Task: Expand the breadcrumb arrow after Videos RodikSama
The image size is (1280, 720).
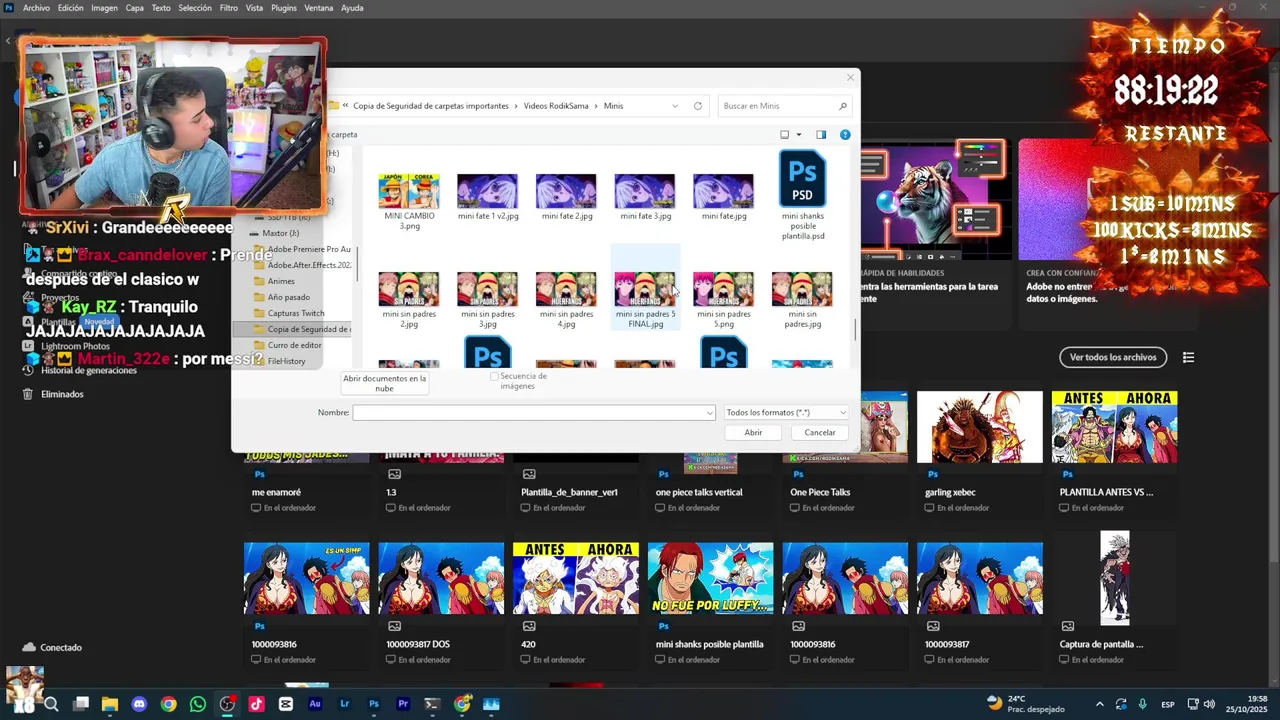Action: [x=596, y=106]
